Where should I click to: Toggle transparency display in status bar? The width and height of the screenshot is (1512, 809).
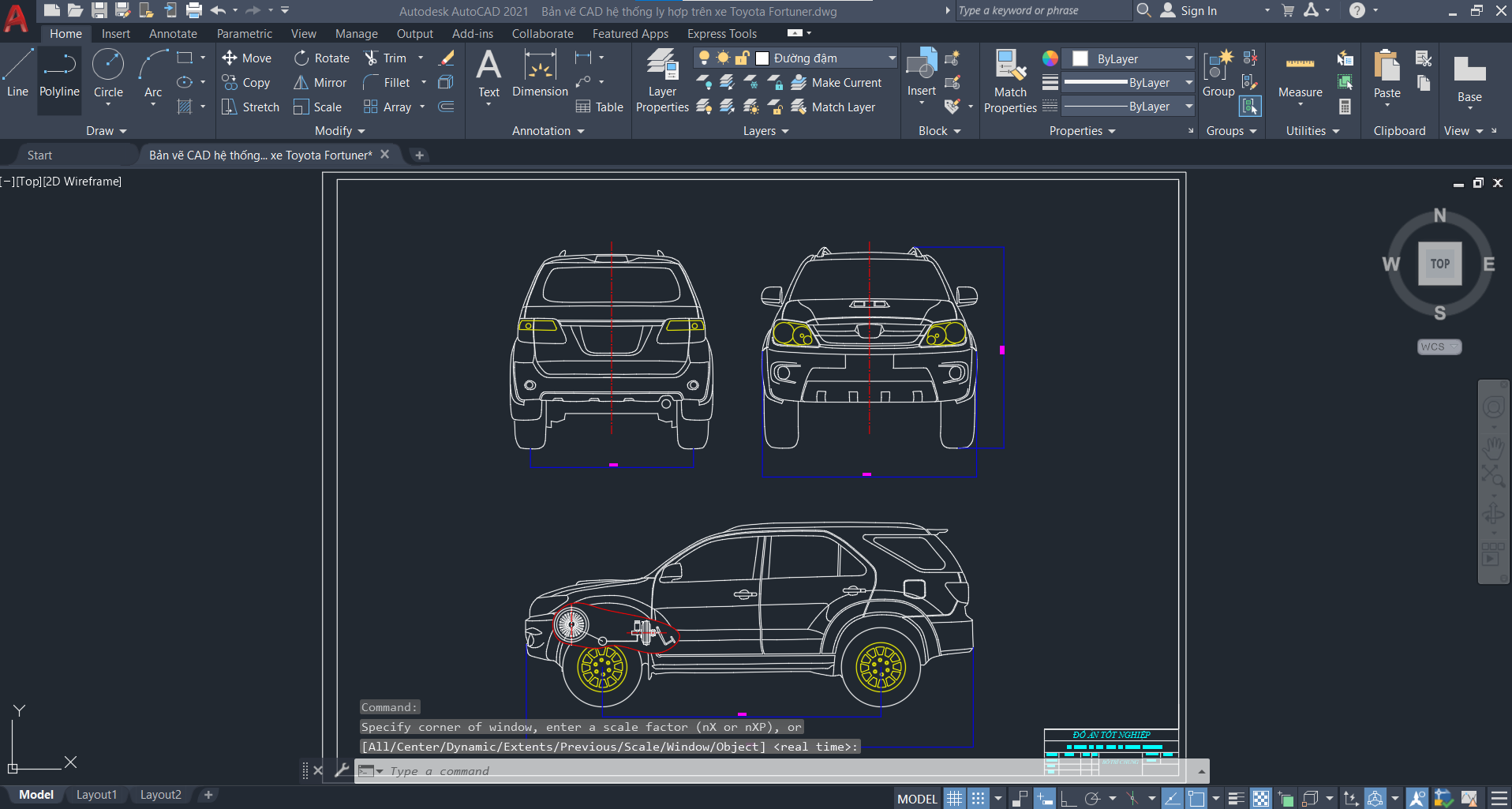pyautogui.click(x=1261, y=799)
